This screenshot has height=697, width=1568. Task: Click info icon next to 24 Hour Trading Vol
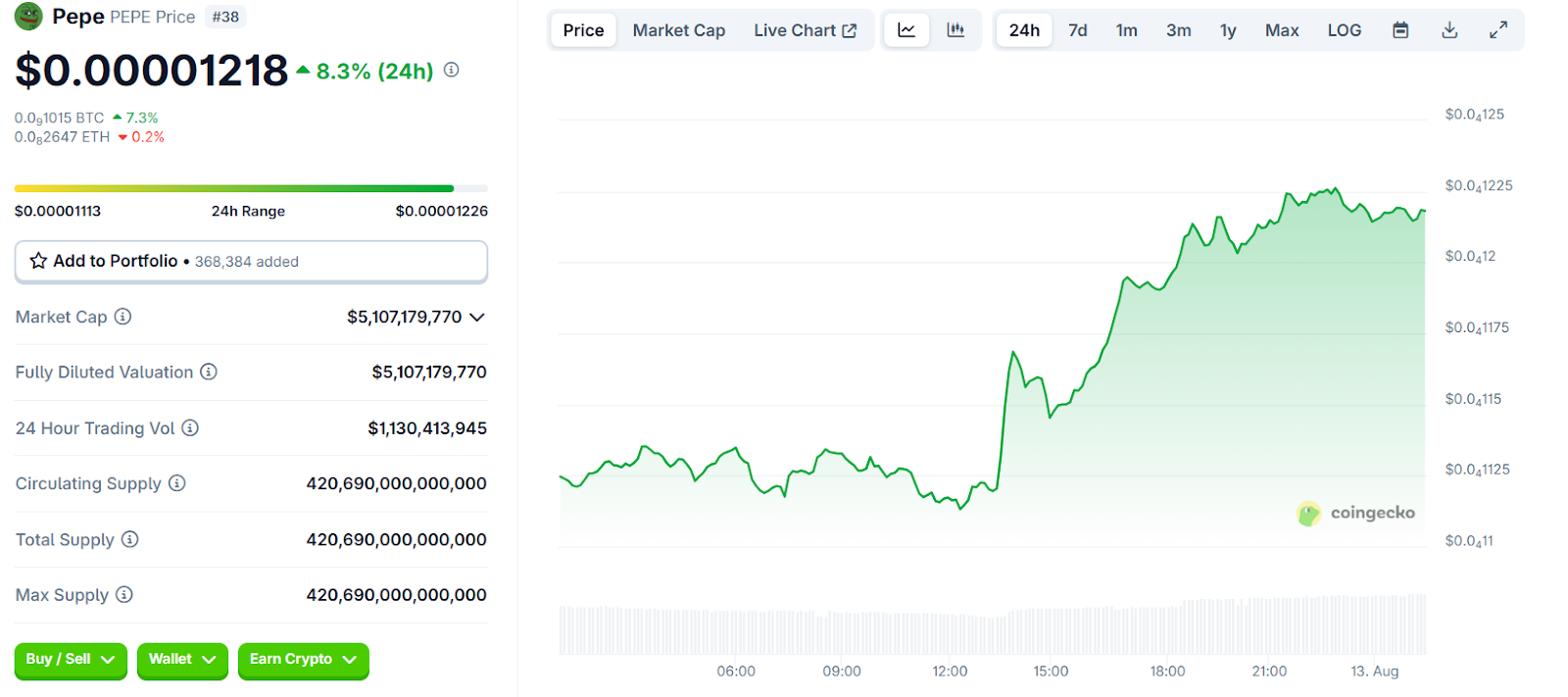[190, 427]
